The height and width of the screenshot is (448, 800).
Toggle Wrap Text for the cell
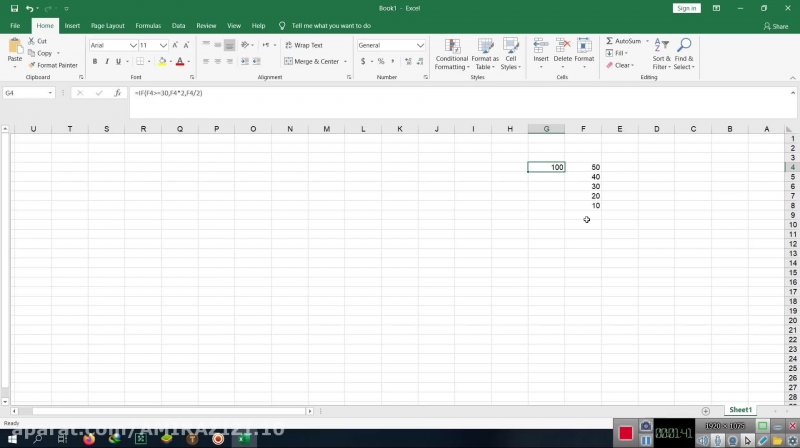point(303,45)
